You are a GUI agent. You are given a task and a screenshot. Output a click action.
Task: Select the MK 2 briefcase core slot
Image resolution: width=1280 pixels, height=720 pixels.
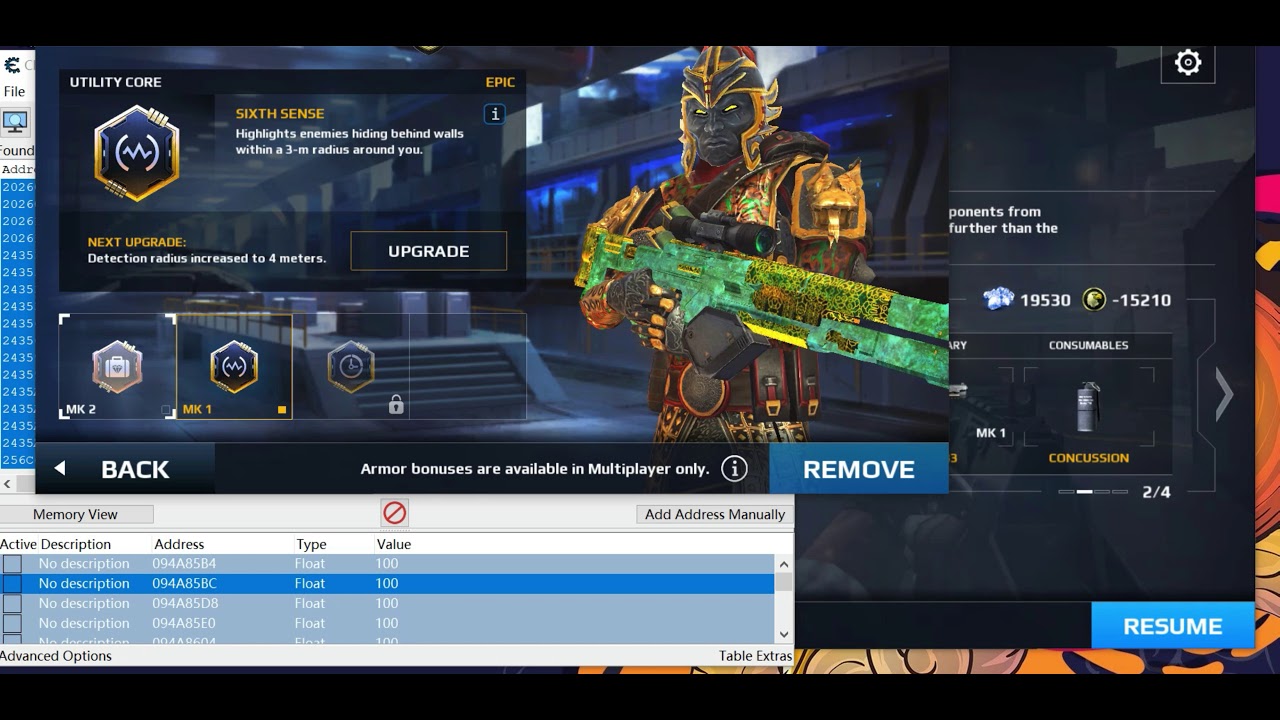pyautogui.click(x=117, y=366)
